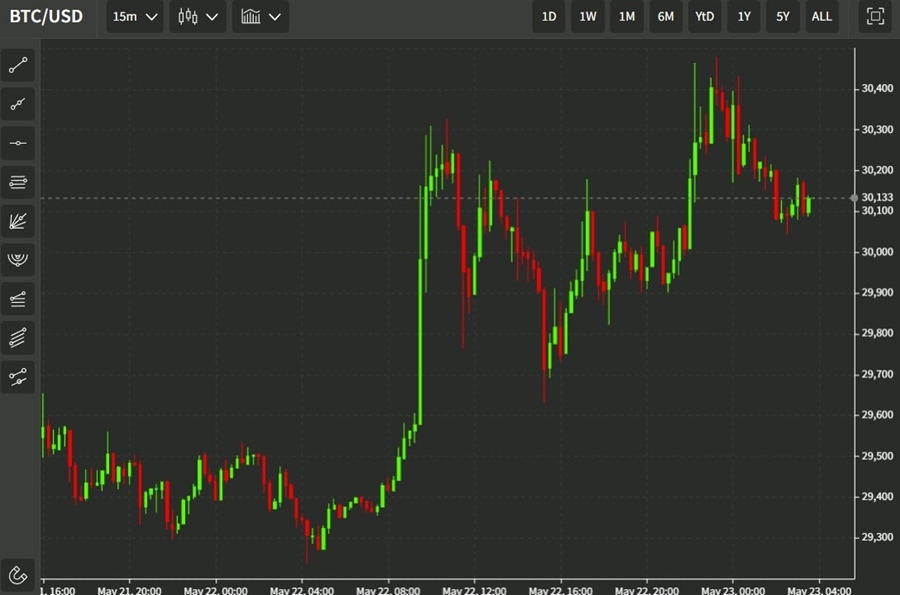Switch to the YtD time range
900x595 pixels.
coord(705,17)
